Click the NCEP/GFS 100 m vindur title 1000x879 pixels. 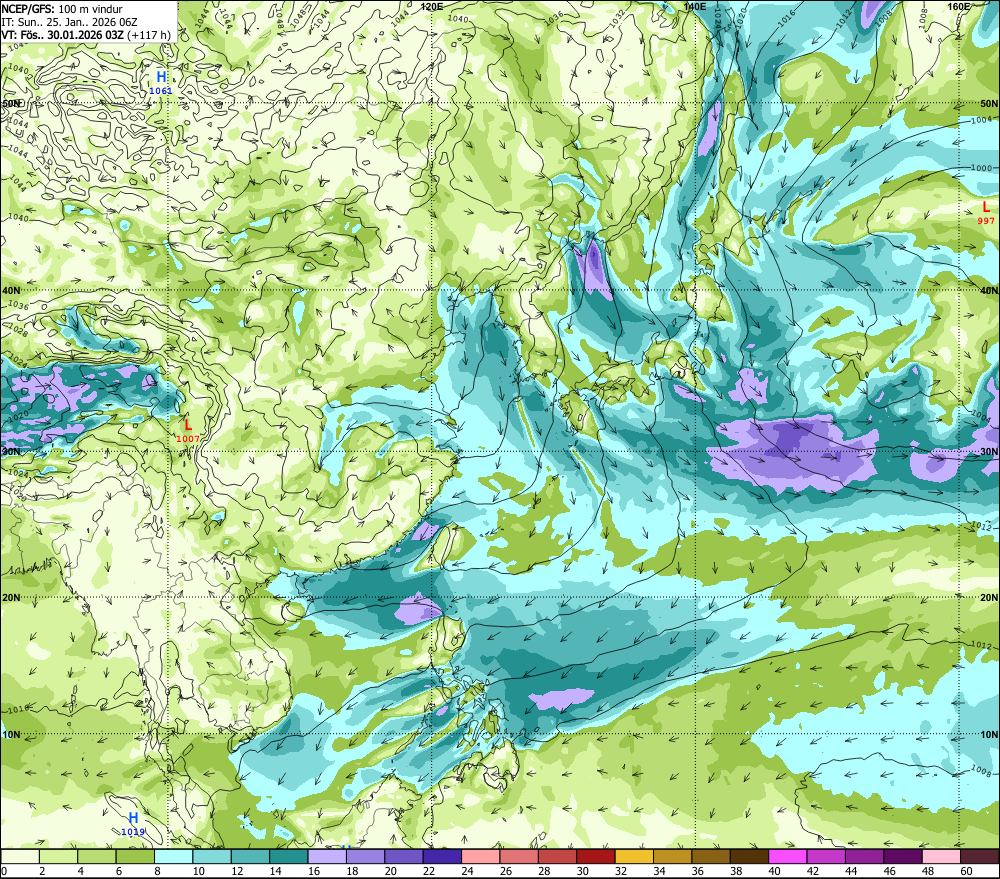pyautogui.click(x=62, y=9)
